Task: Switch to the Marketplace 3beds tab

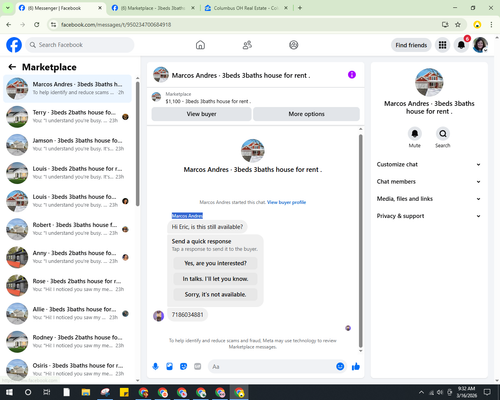Action: click(x=153, y=8)
